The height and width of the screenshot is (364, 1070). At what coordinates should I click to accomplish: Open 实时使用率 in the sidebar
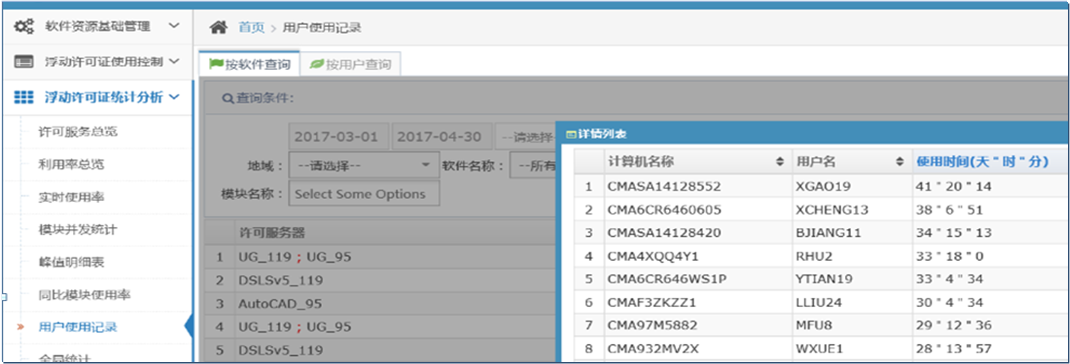72,197
